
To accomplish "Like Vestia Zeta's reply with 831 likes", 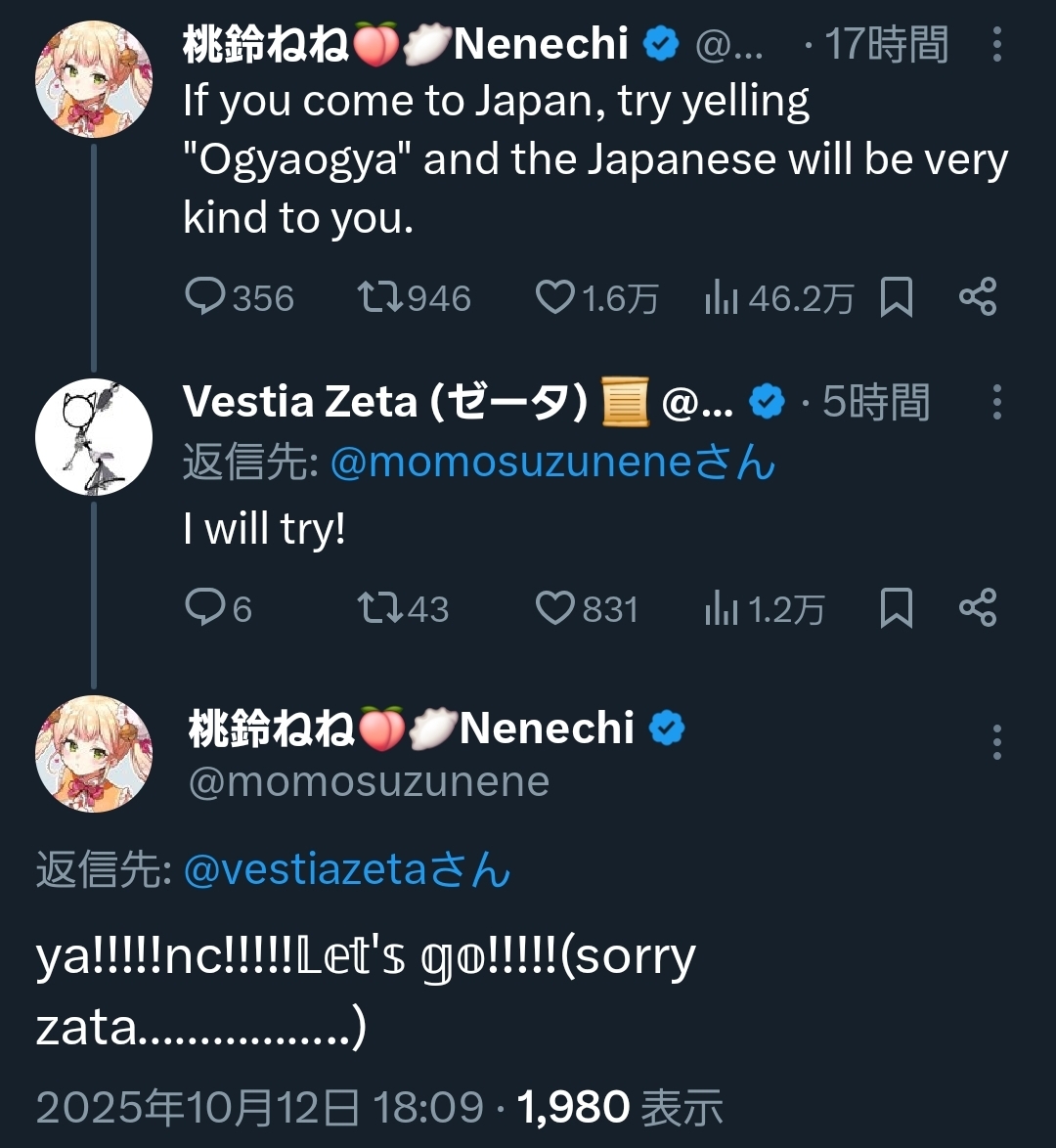I will pos(554,608).
